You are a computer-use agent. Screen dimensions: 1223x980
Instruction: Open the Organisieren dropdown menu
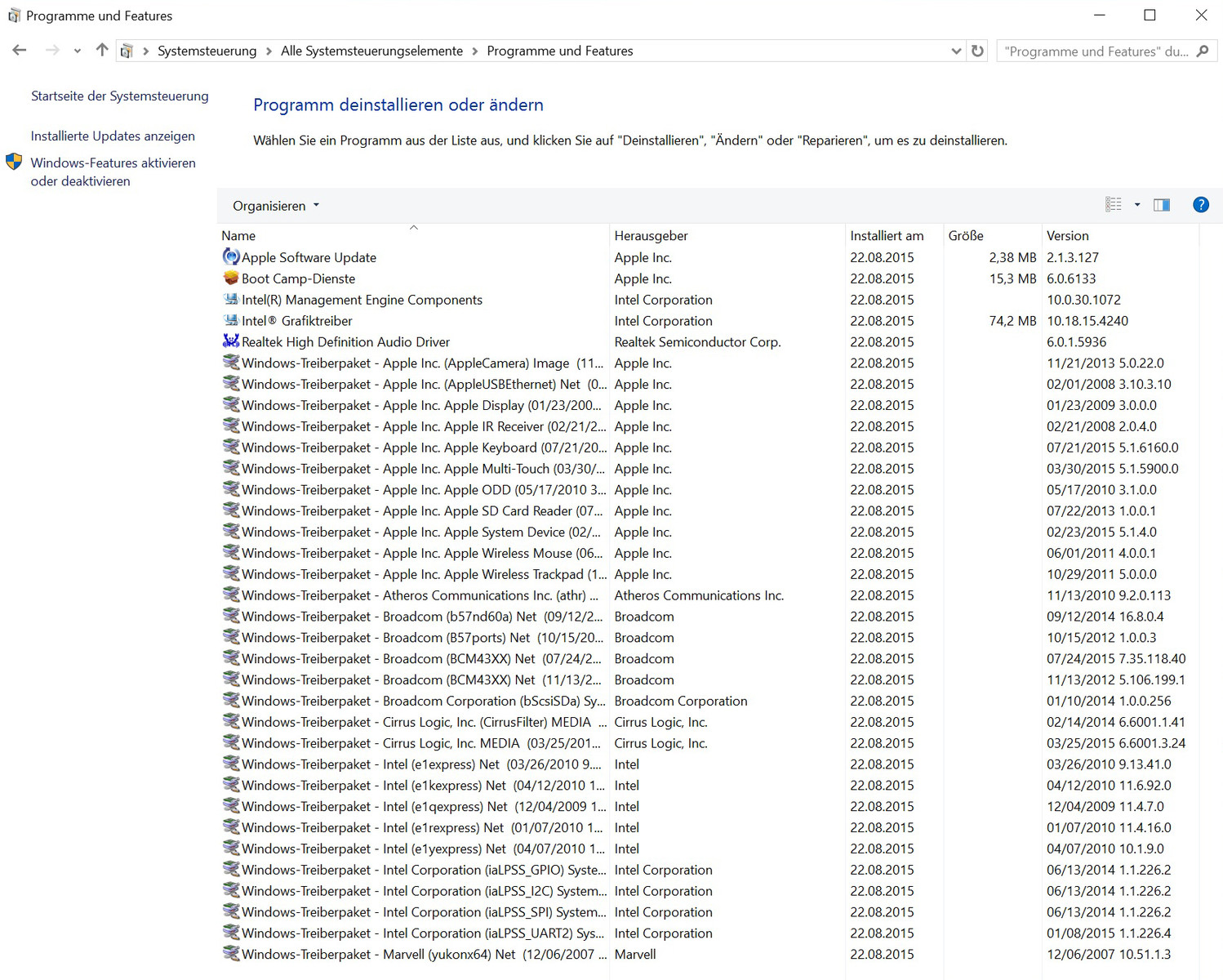pos(275,206)
